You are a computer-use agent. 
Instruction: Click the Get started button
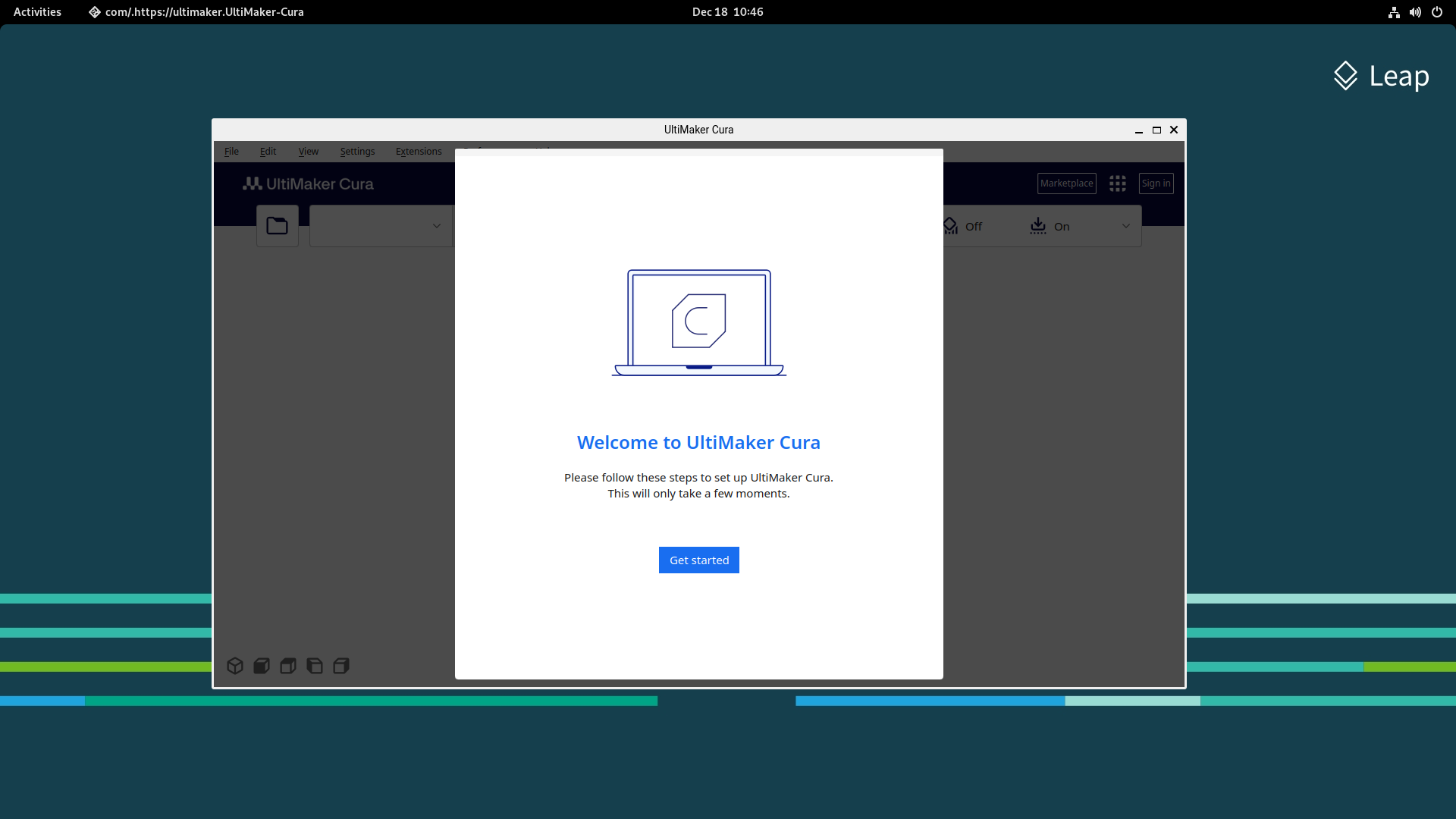click(x=698, y=560)
